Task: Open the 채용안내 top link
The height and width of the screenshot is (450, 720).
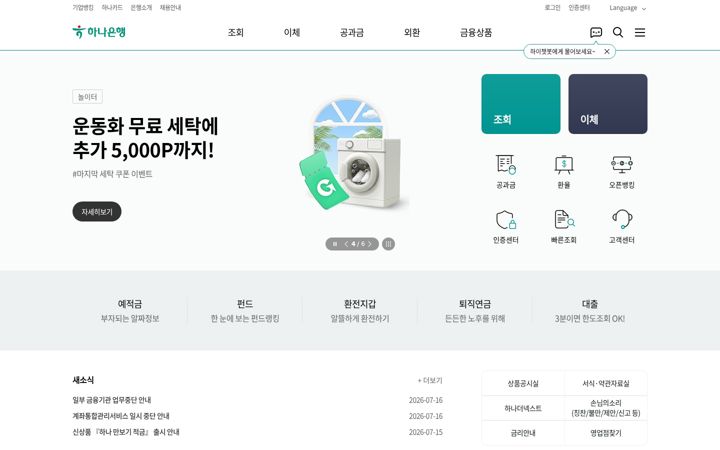Action: [170, 8]
